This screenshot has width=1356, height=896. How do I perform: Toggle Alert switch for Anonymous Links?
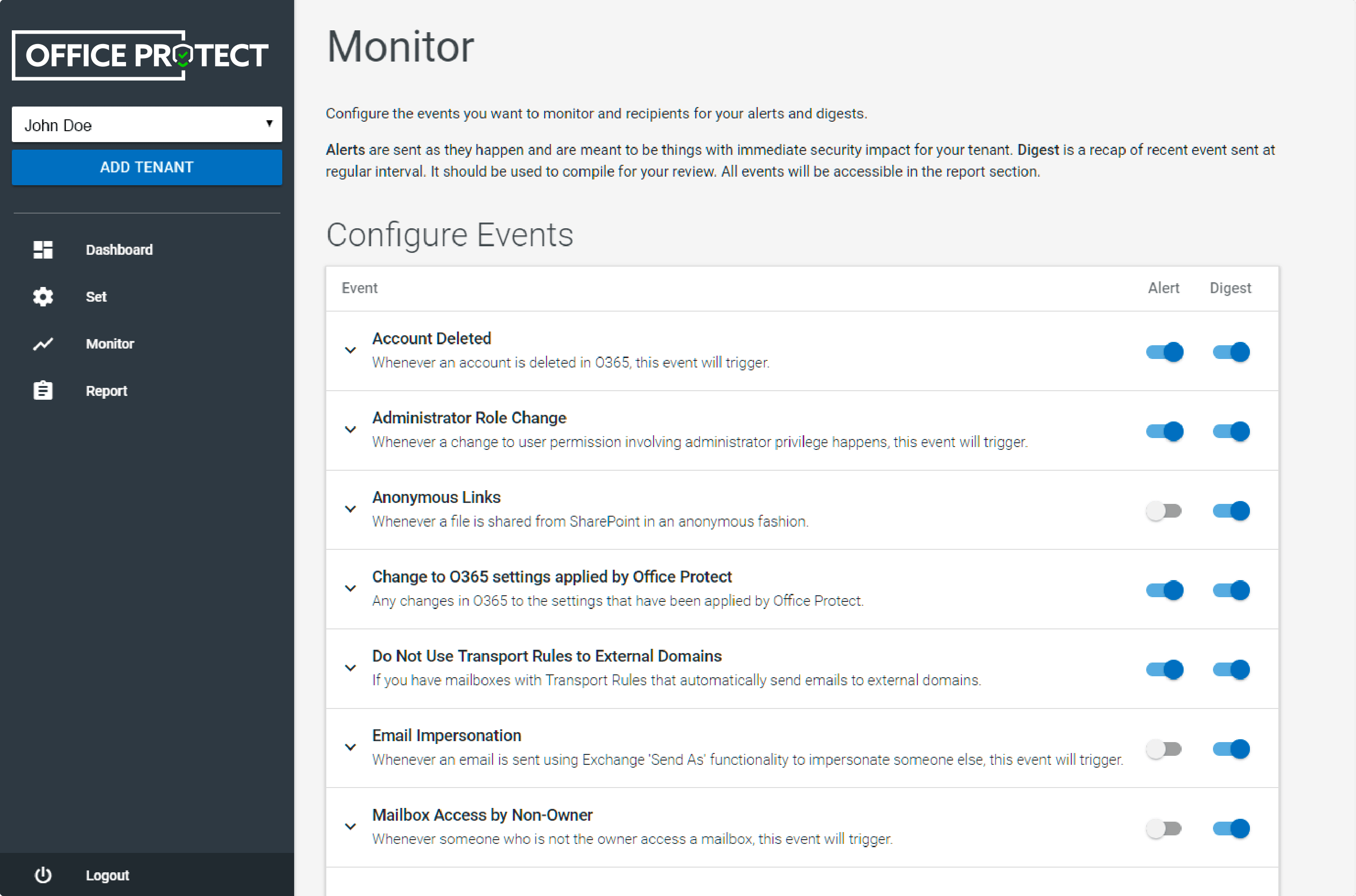[1163, 510]
